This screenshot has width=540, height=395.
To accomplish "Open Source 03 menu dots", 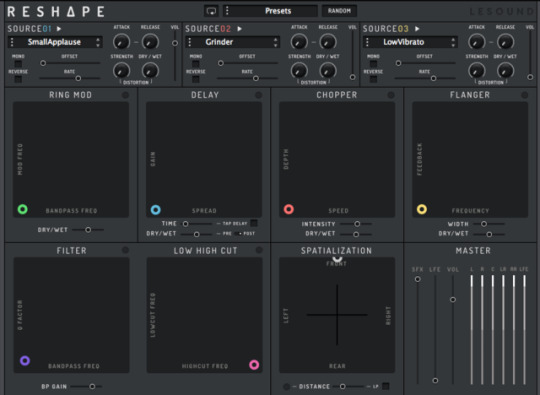I will click(367, 42).
